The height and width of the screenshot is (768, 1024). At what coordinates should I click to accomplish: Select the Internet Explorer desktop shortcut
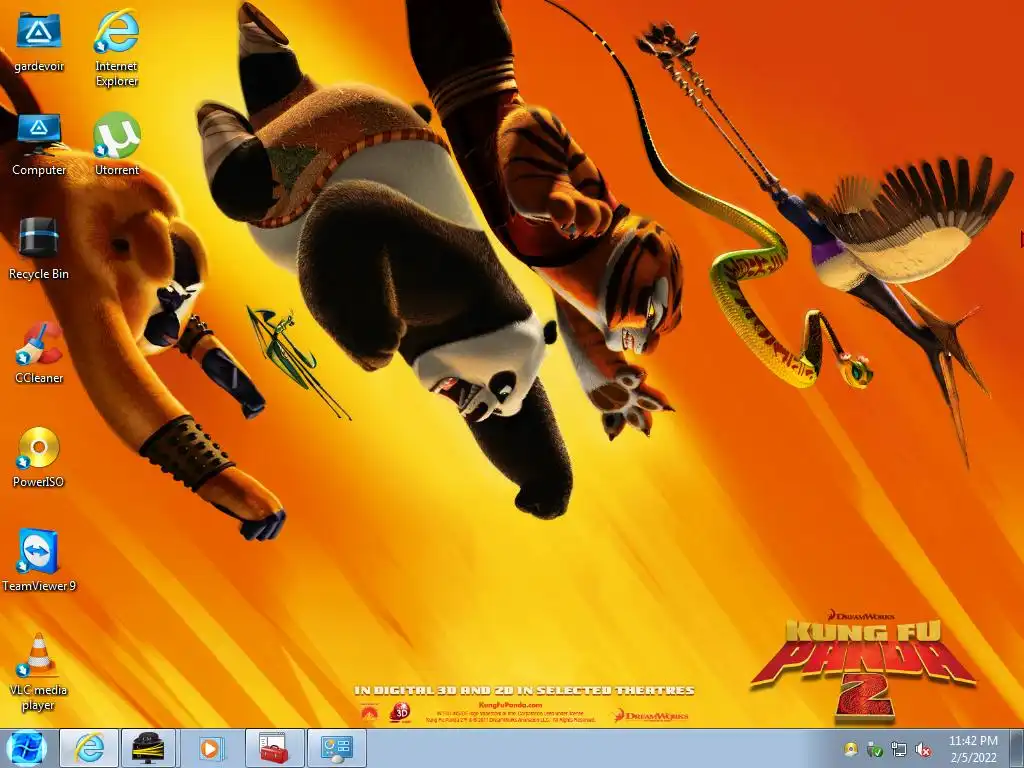click(x=116, y=48)
